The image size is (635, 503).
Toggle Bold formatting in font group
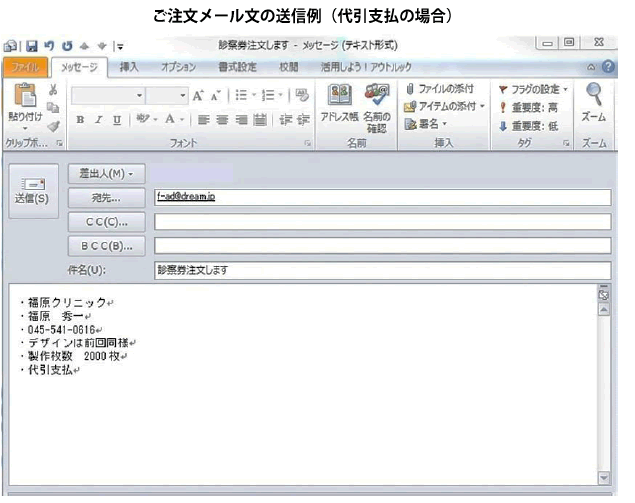tap(81, 119)
